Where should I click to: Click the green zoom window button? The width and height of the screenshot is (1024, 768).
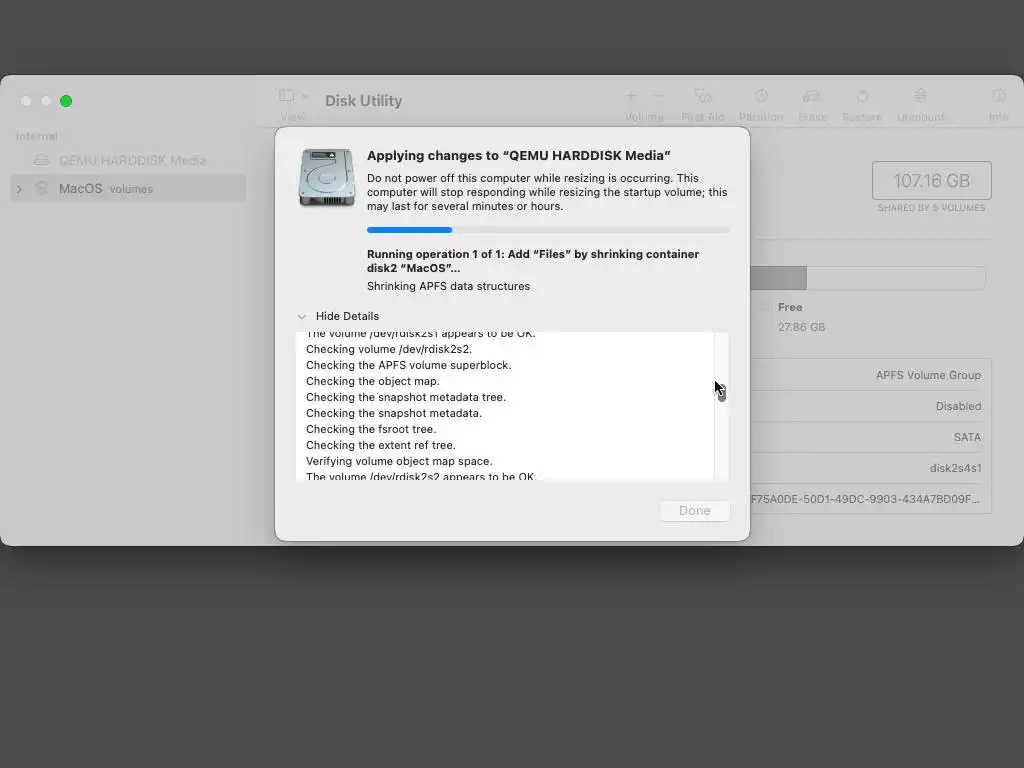66,101
